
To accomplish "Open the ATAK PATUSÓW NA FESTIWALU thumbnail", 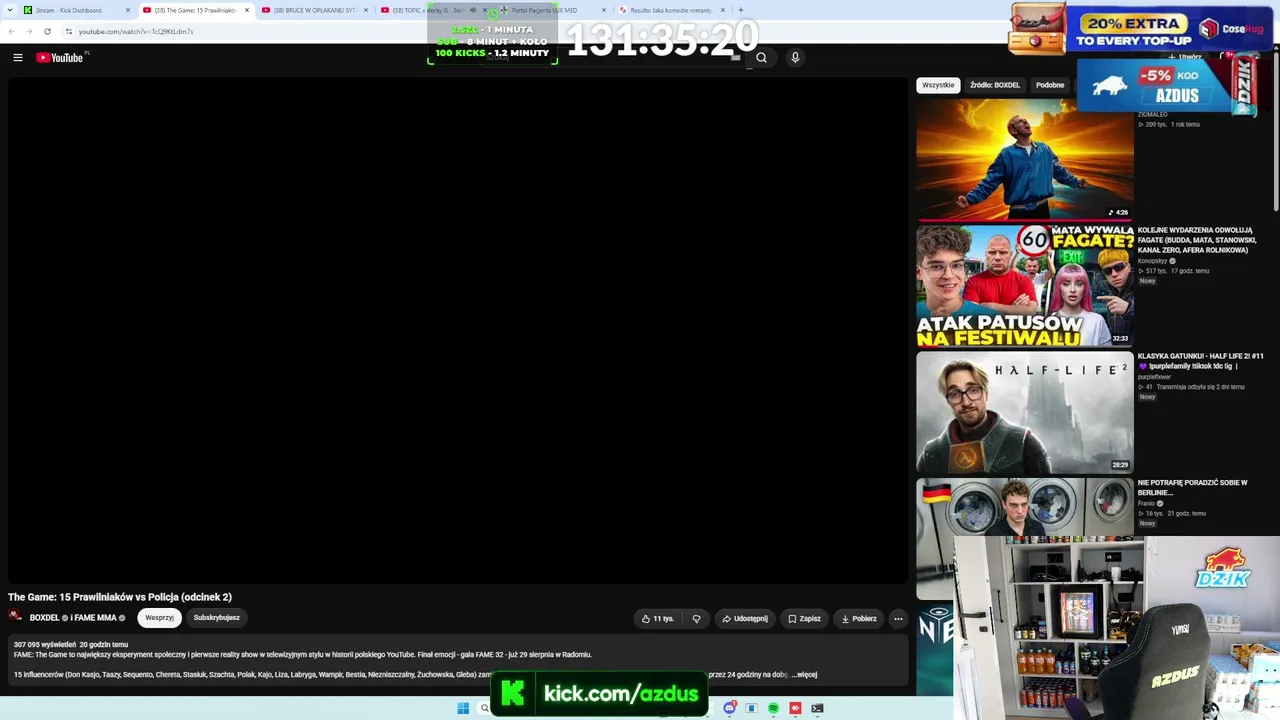I will (x=1025, y=286).
